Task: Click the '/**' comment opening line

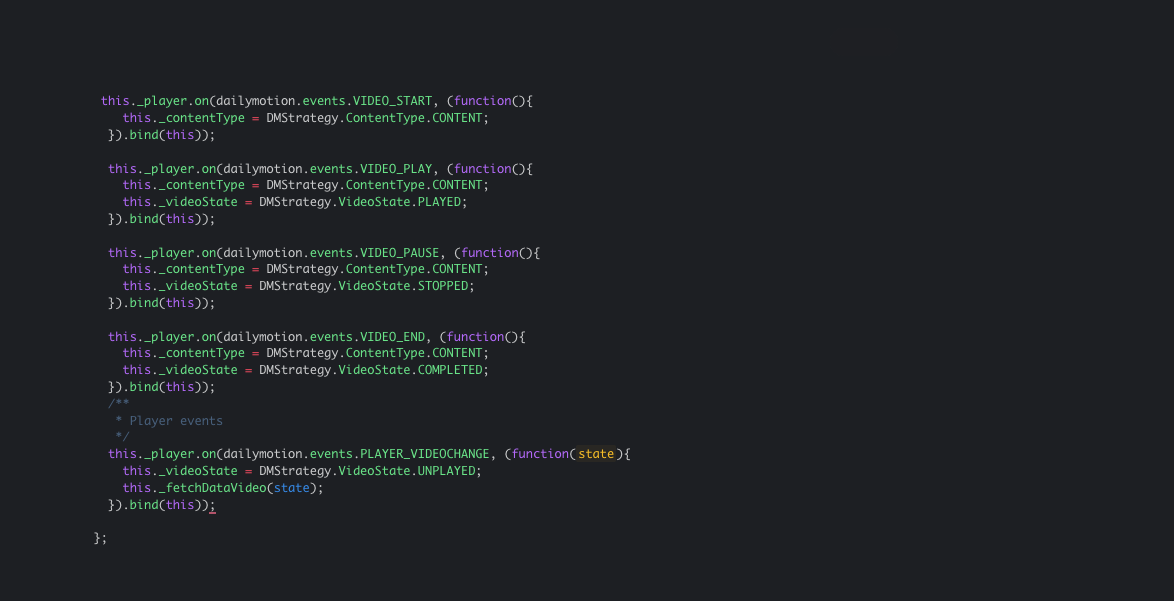Action: (x=118, y=403)
